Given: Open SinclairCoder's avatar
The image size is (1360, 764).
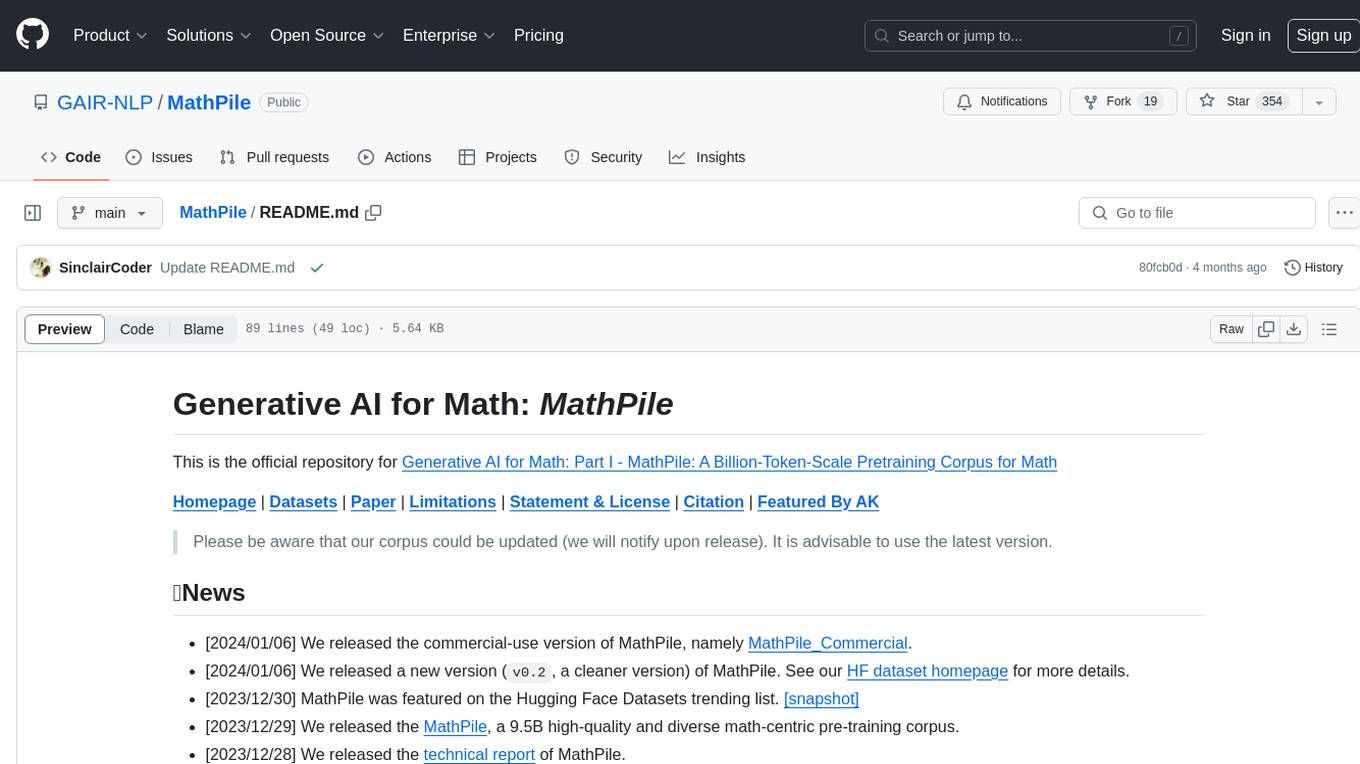Looking at the screenshot, I should tap(41, 267).
